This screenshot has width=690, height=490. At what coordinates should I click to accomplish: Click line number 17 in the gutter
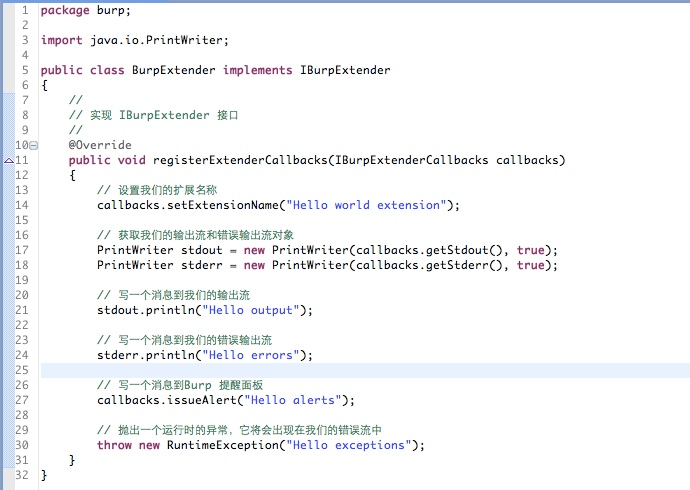(22, 250)
